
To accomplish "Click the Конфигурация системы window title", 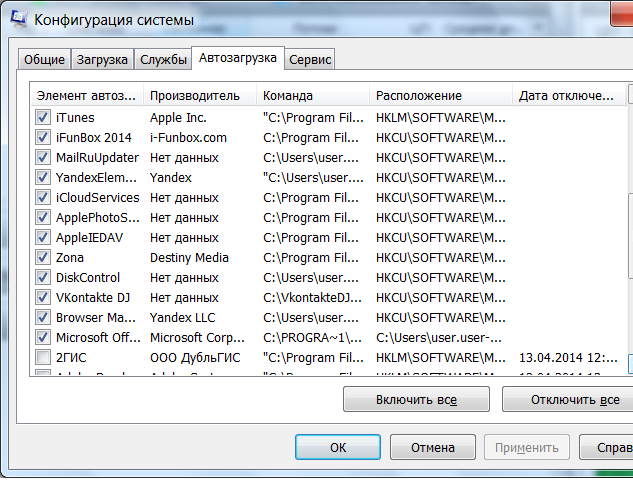I will [x=114, y=20].
